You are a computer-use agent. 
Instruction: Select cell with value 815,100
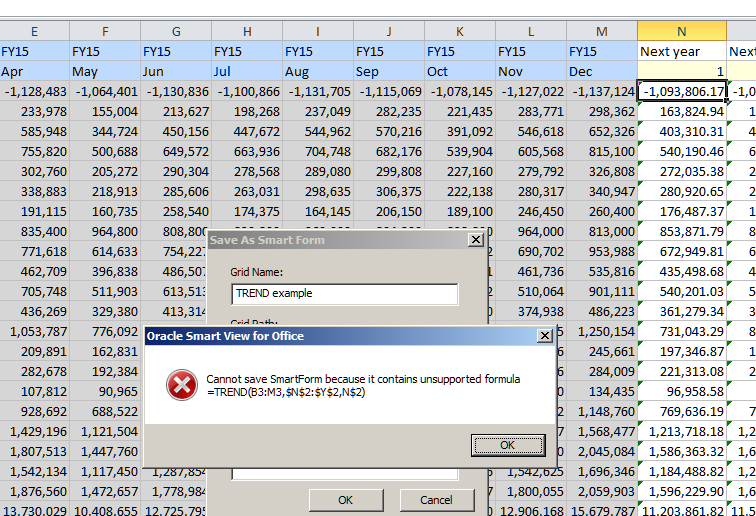pyautogui.click(x=602, y=151)
